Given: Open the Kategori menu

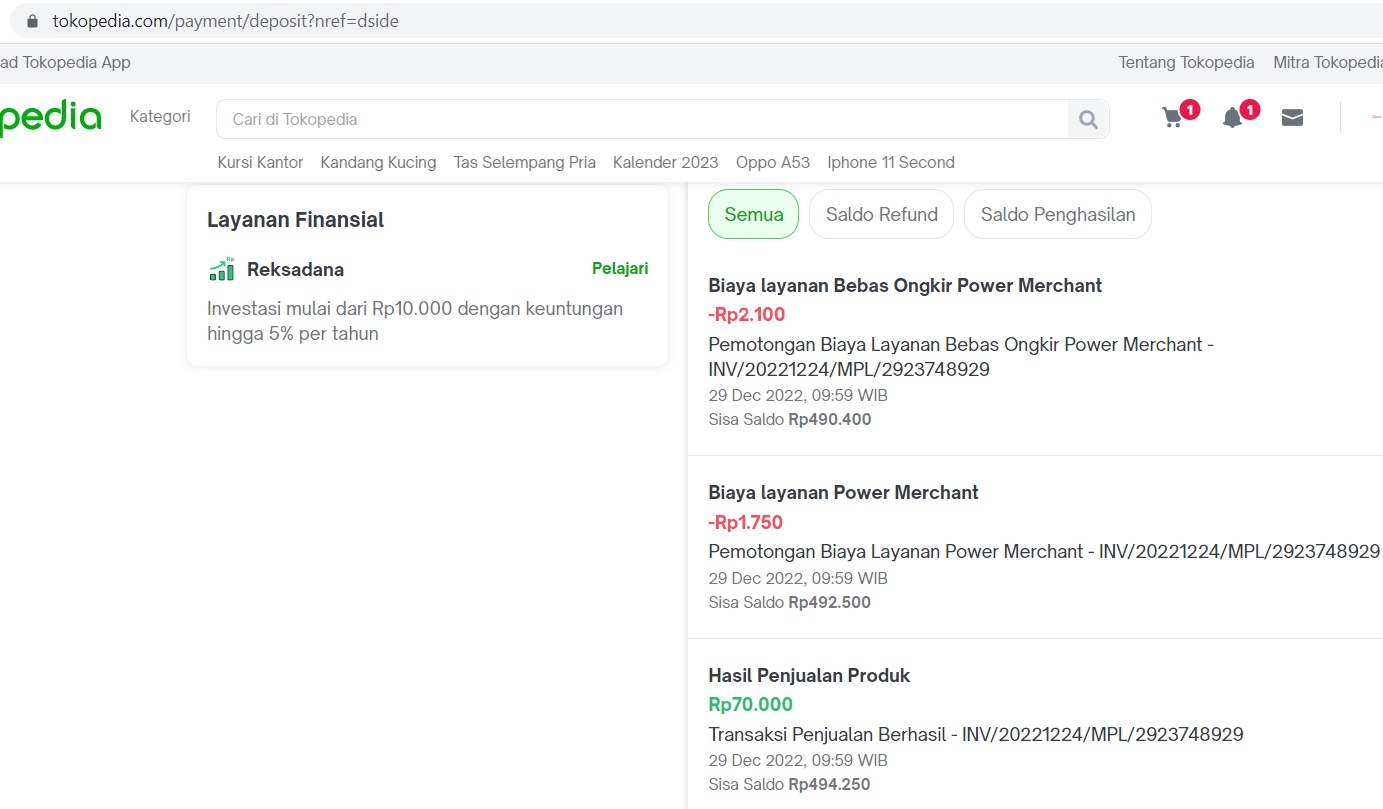Looking at the screenshot, I should [160, 116].
